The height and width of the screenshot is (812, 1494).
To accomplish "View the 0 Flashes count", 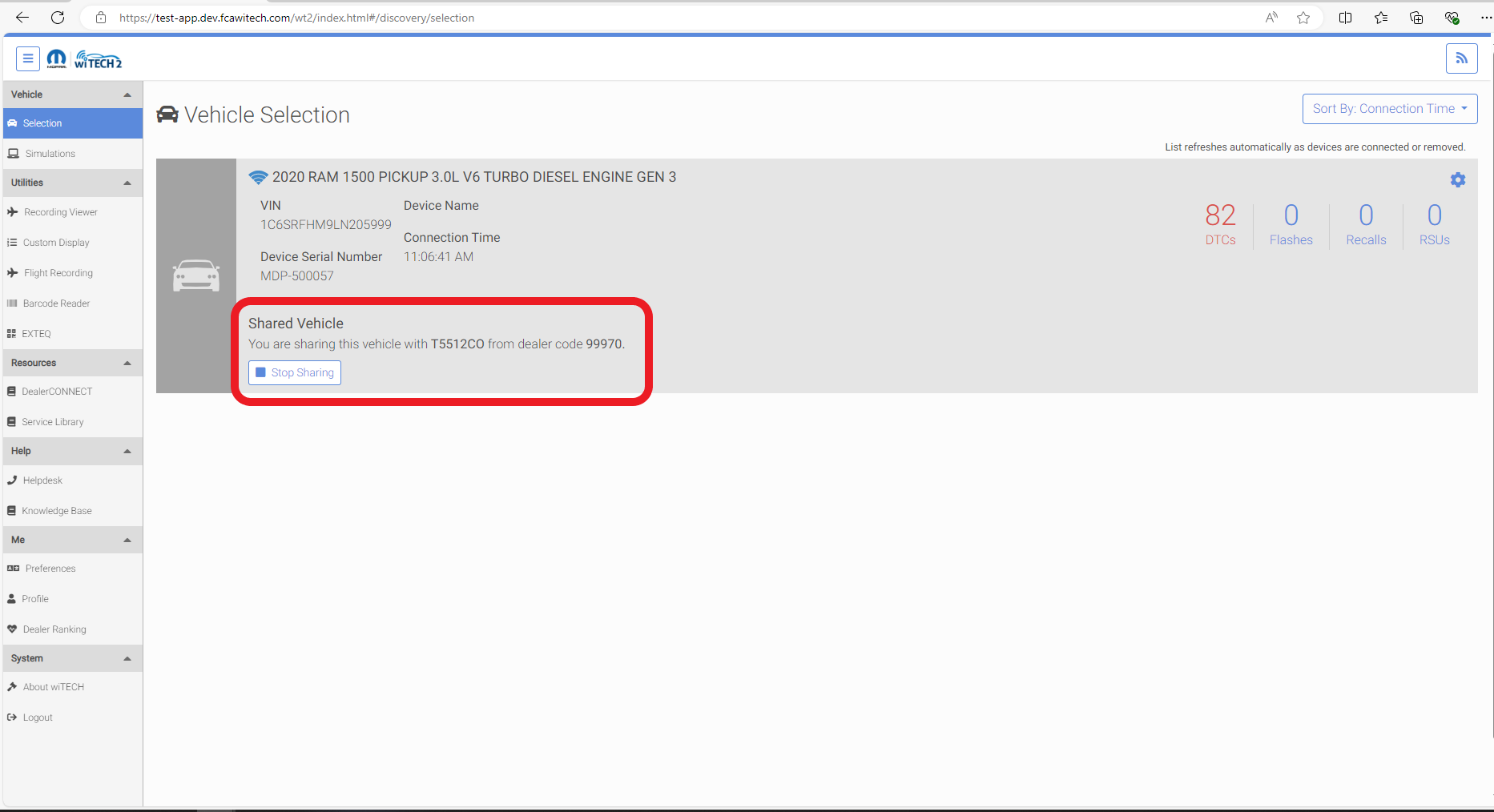I will [x=1291, y=224].
